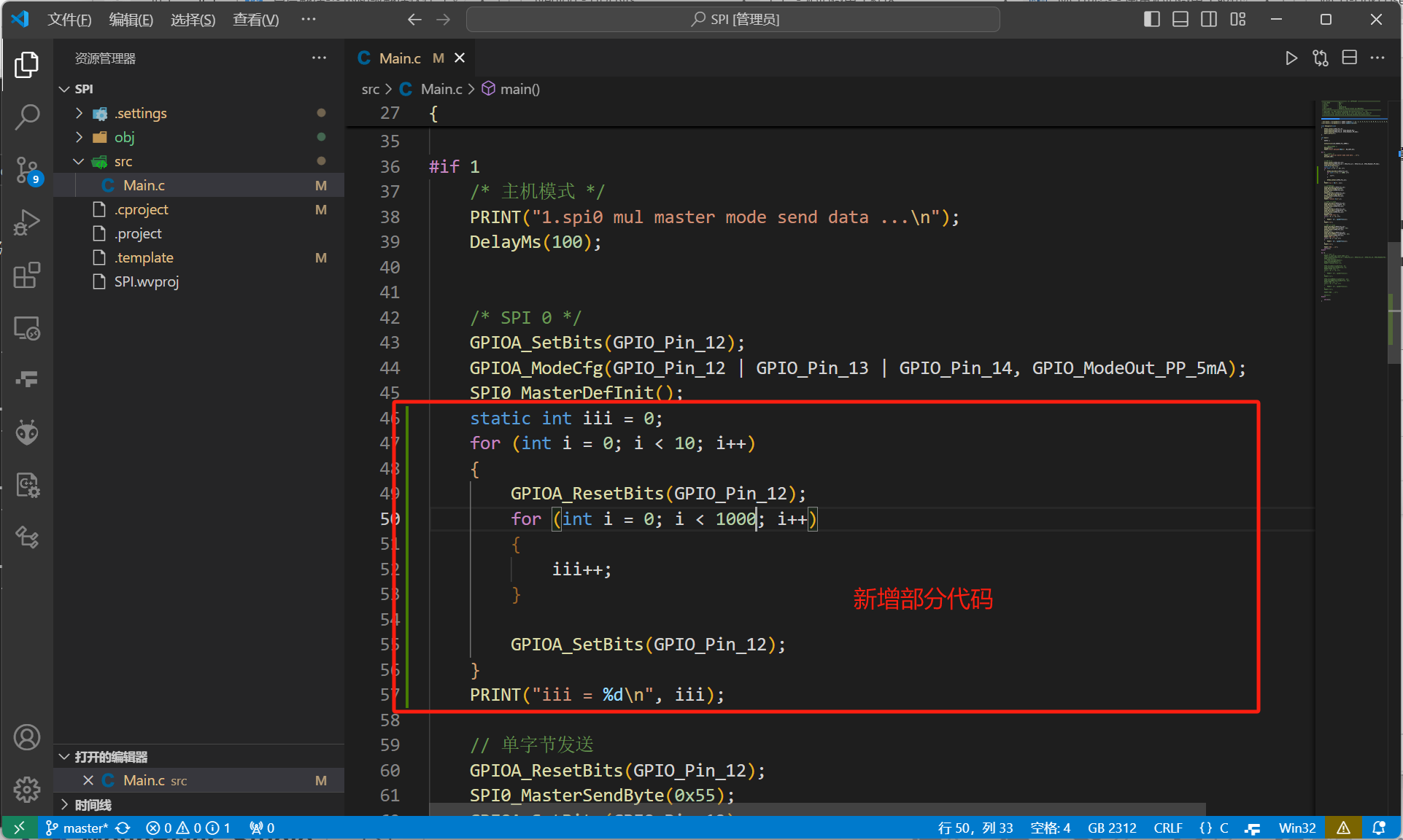This screenshot has width=1403, height=840.
Task: Change encoding GB 2312
Action: coord(1112,828)
